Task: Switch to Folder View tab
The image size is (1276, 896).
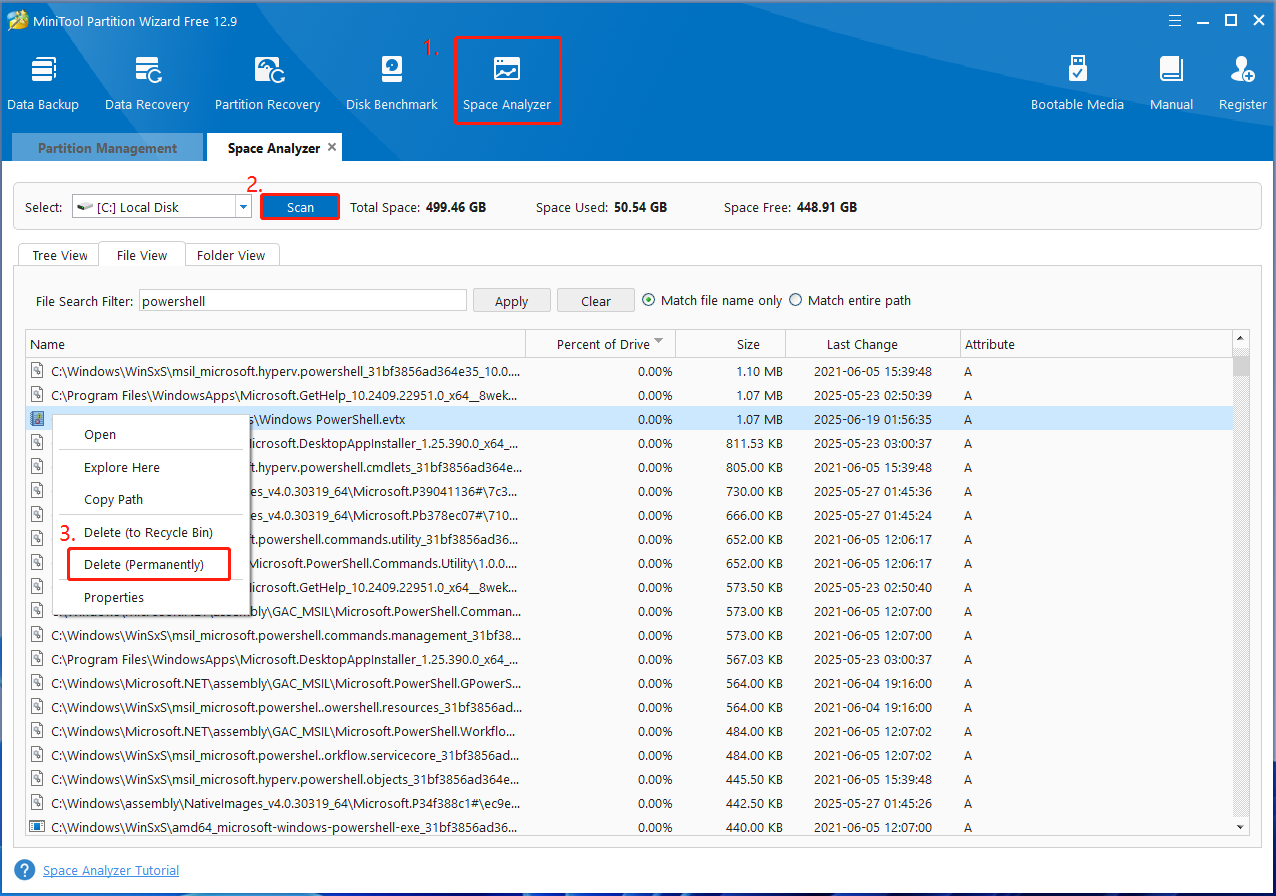Action: coord(231,255)
